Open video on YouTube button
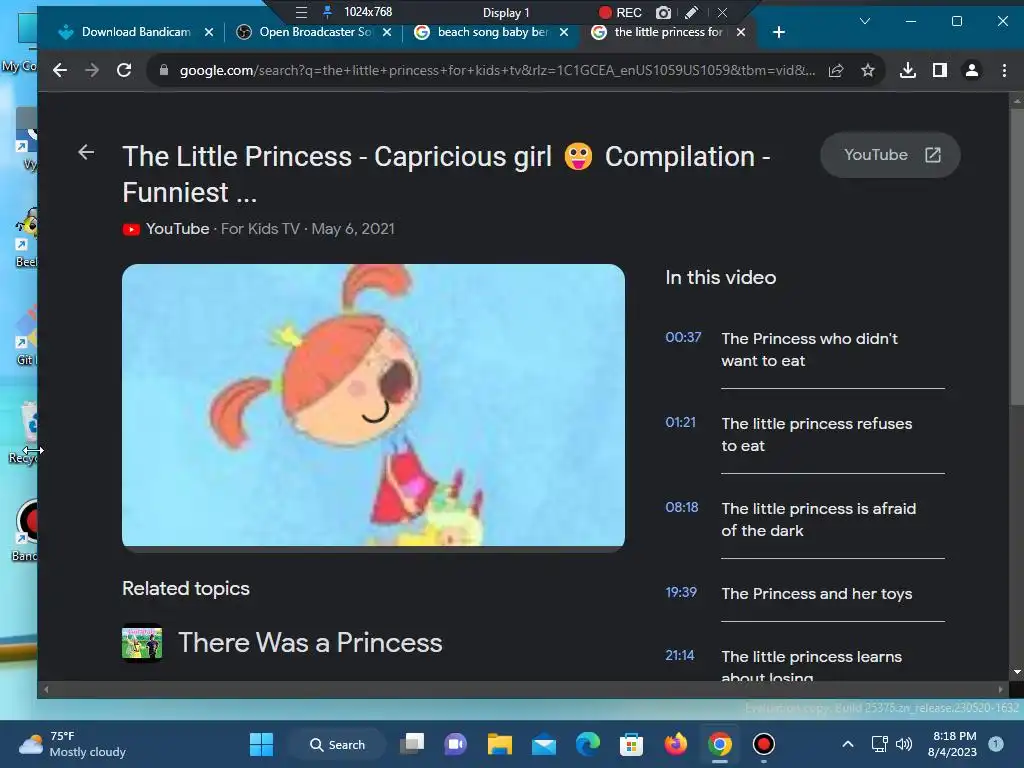 click(x=890, y=155)
